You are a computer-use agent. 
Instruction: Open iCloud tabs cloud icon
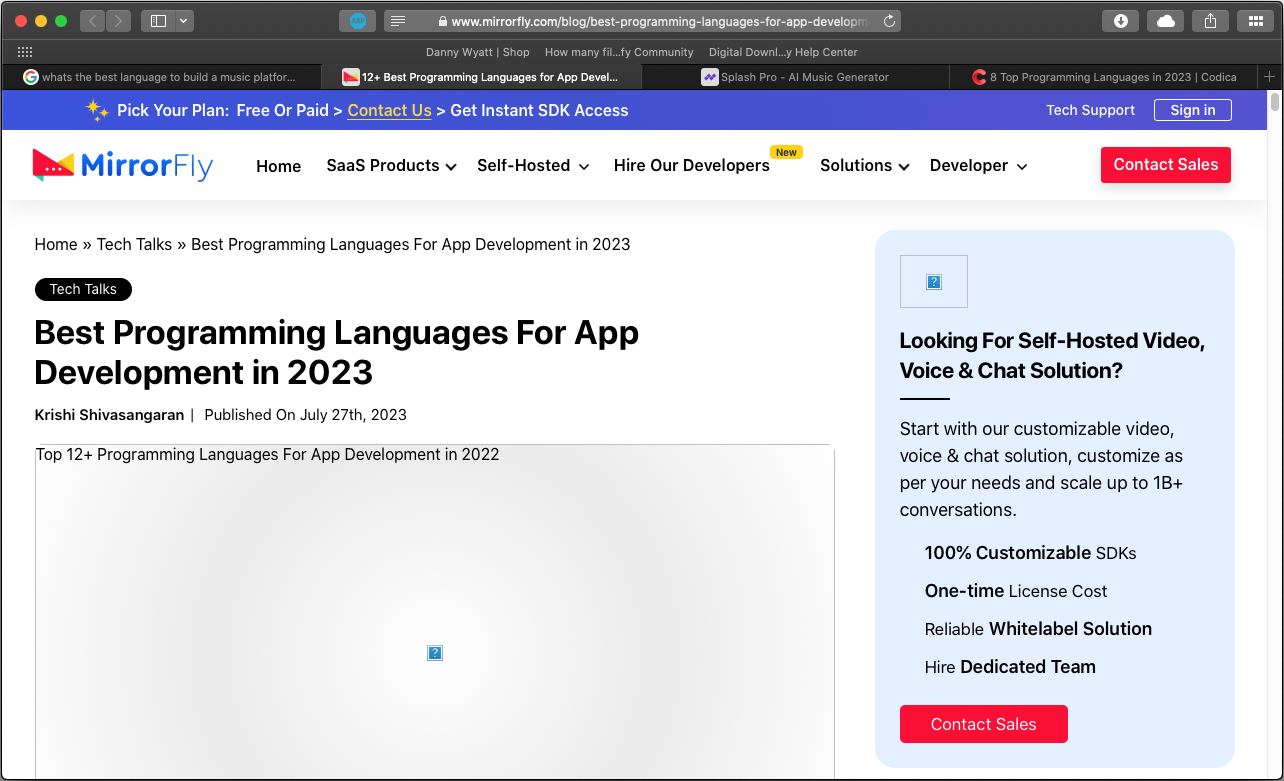[1166, 21]
